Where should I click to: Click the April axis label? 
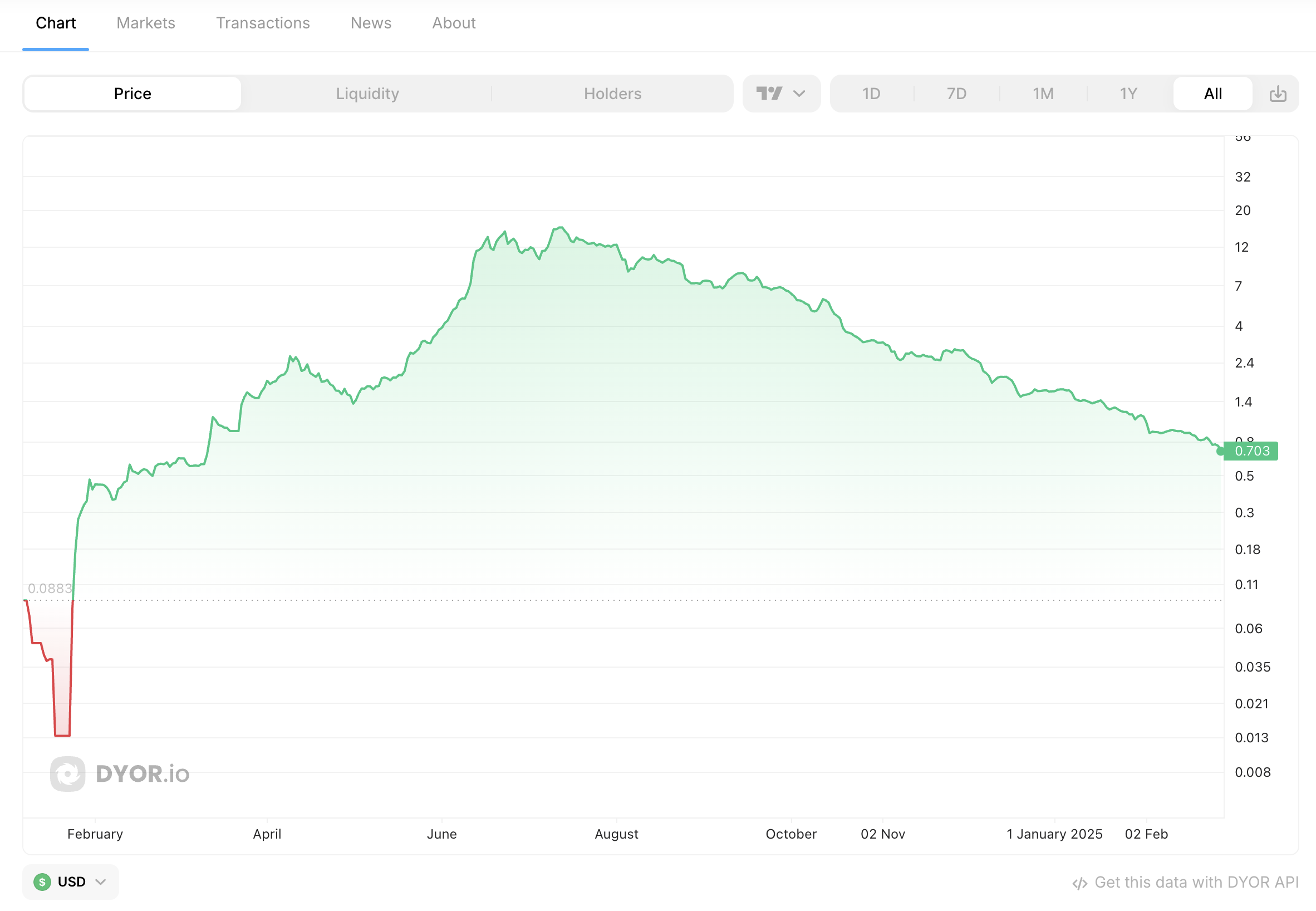(x=267, y=834)
